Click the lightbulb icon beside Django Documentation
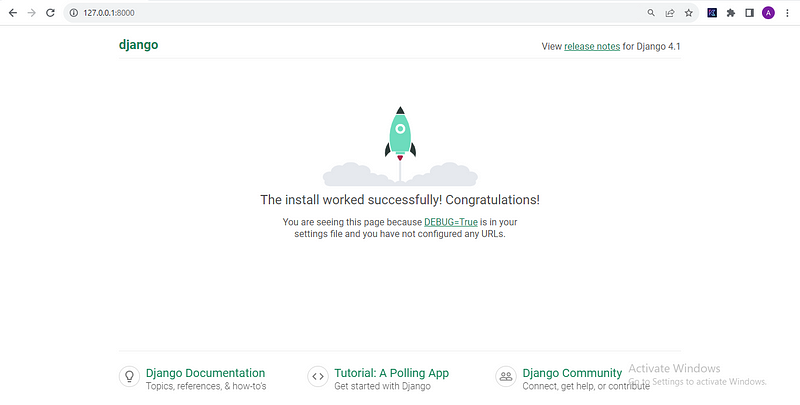 [129, 377]
